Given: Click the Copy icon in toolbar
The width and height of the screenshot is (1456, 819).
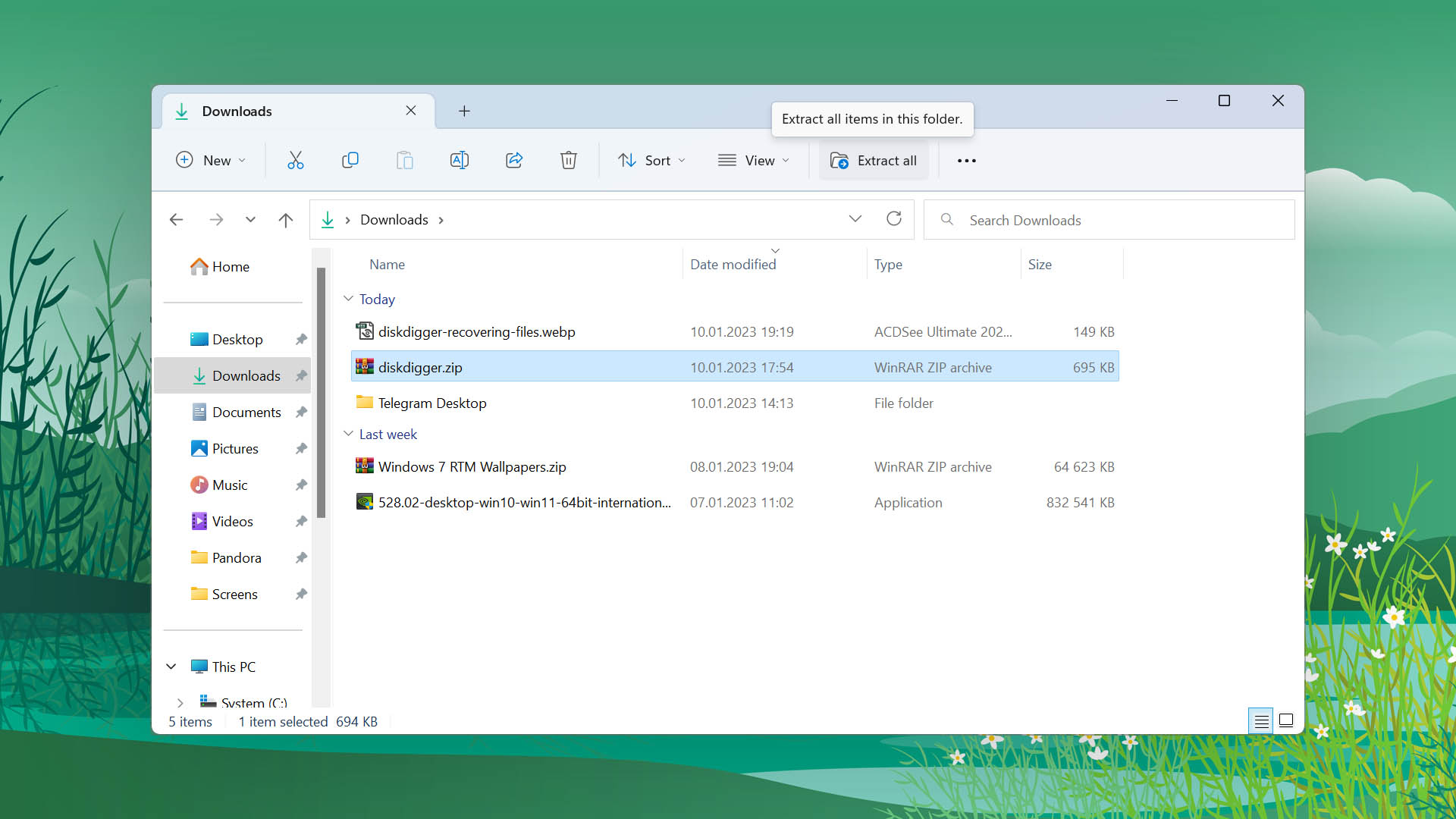Looking at the screenshot, I should [x=350, y=160].
